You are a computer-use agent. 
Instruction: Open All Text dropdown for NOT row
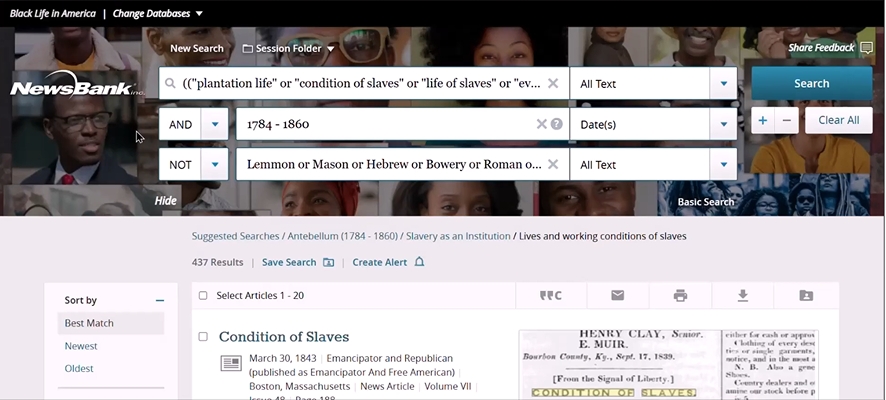tap(723, 165)
